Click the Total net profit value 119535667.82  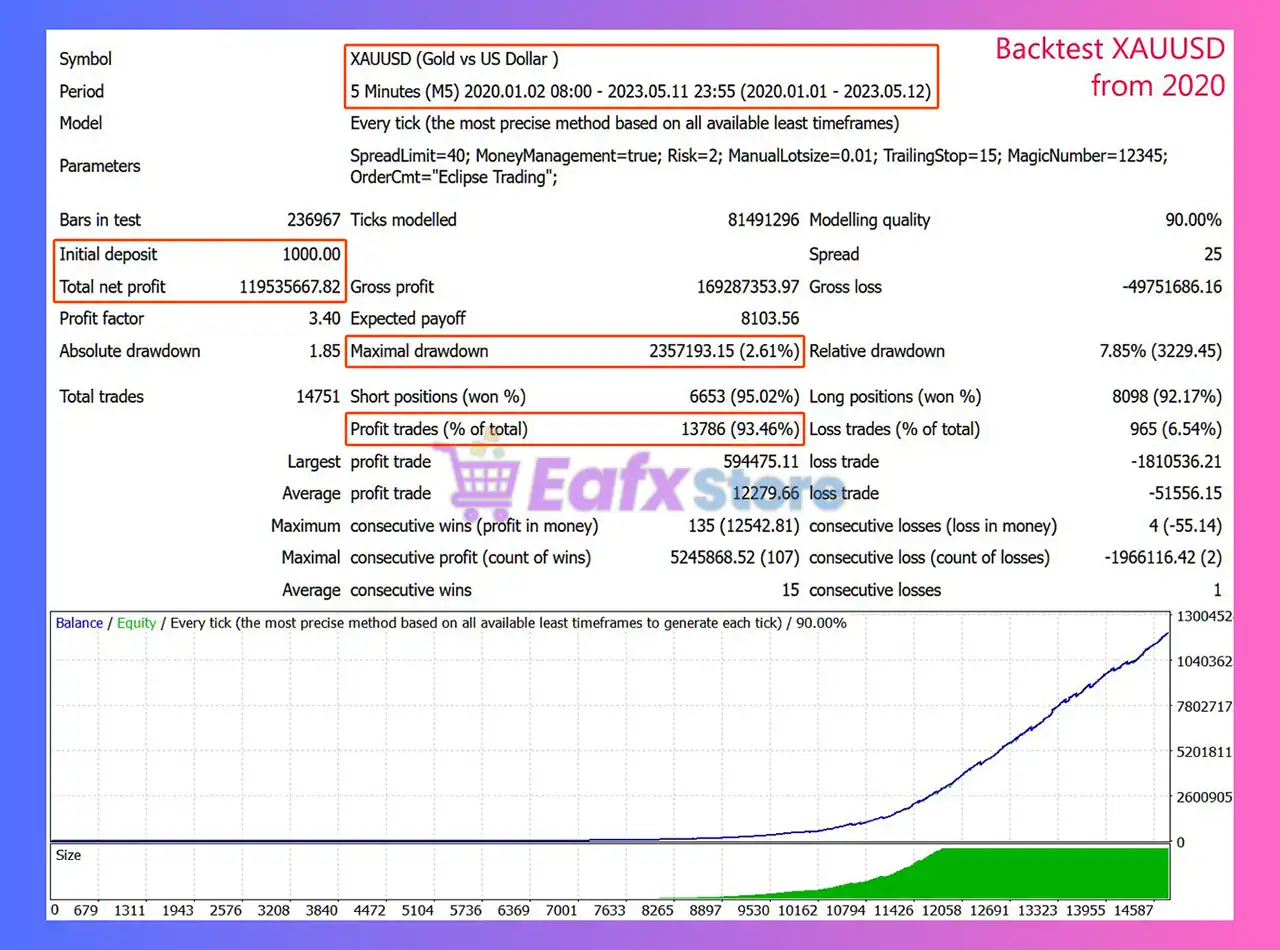[x=291, y=287]
